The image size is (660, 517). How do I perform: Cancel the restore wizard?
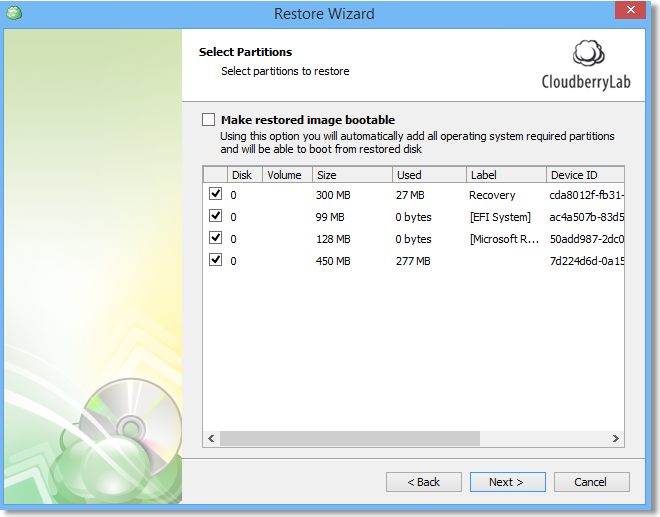(x=591, y=482)
